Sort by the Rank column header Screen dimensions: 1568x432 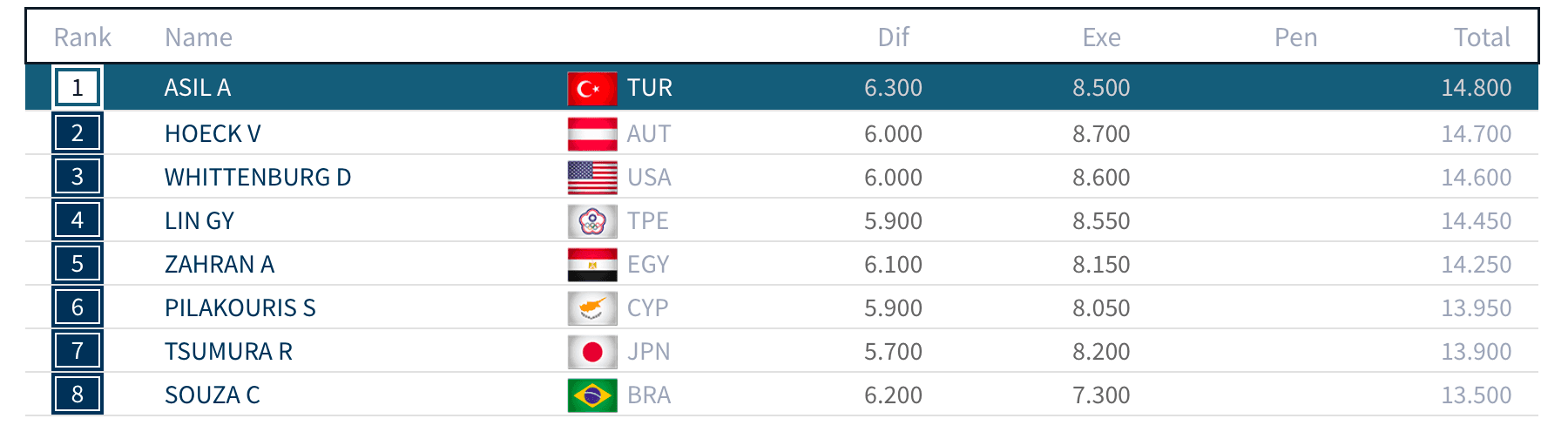(x=82, y=37)
